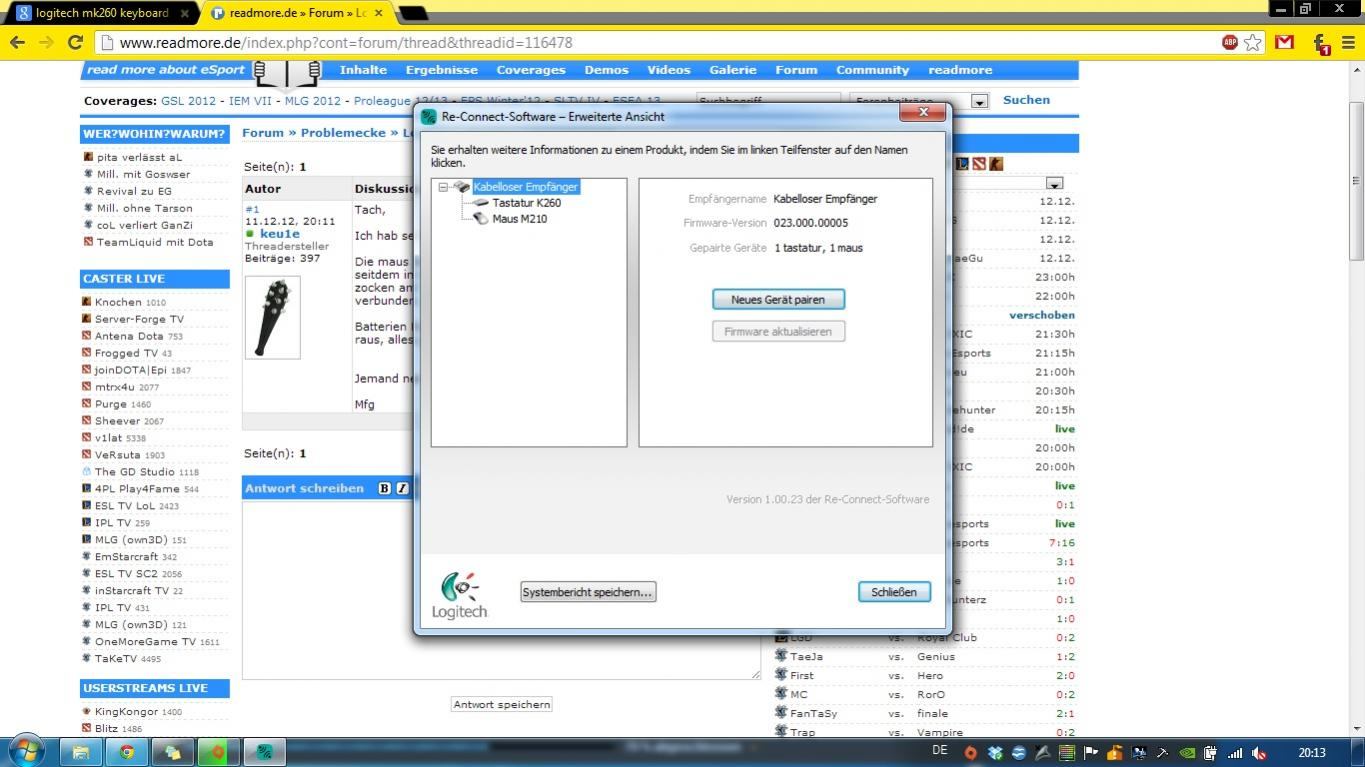Open the IEM VII coverage link
Image resolution: width=1365 pixels, height=767 pixels.
coord(250,101)
